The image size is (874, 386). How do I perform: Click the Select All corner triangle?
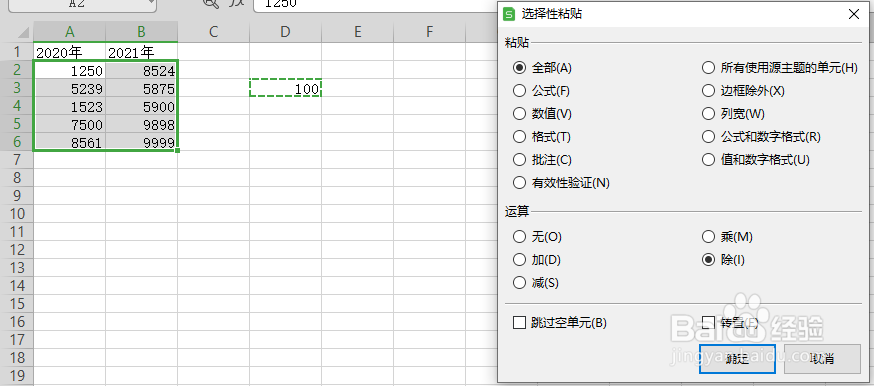[x=23, y=32]
